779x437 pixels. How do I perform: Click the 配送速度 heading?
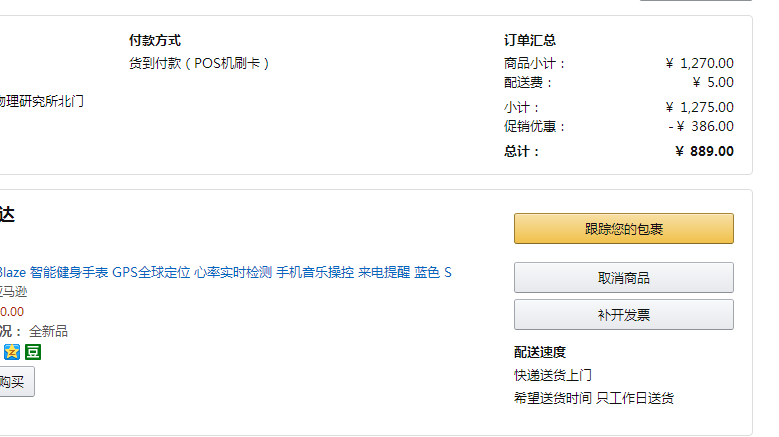click(x=539, y=352)
